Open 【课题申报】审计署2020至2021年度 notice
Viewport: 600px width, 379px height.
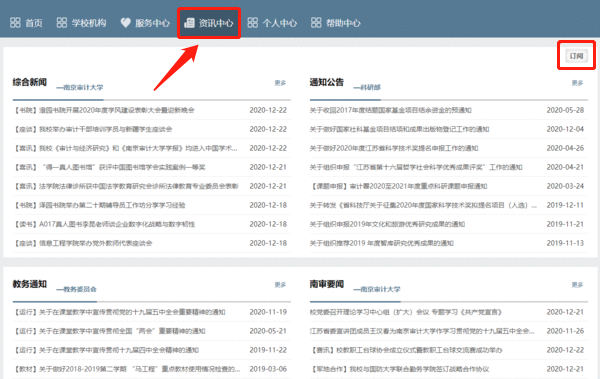(x=398, y=186)
